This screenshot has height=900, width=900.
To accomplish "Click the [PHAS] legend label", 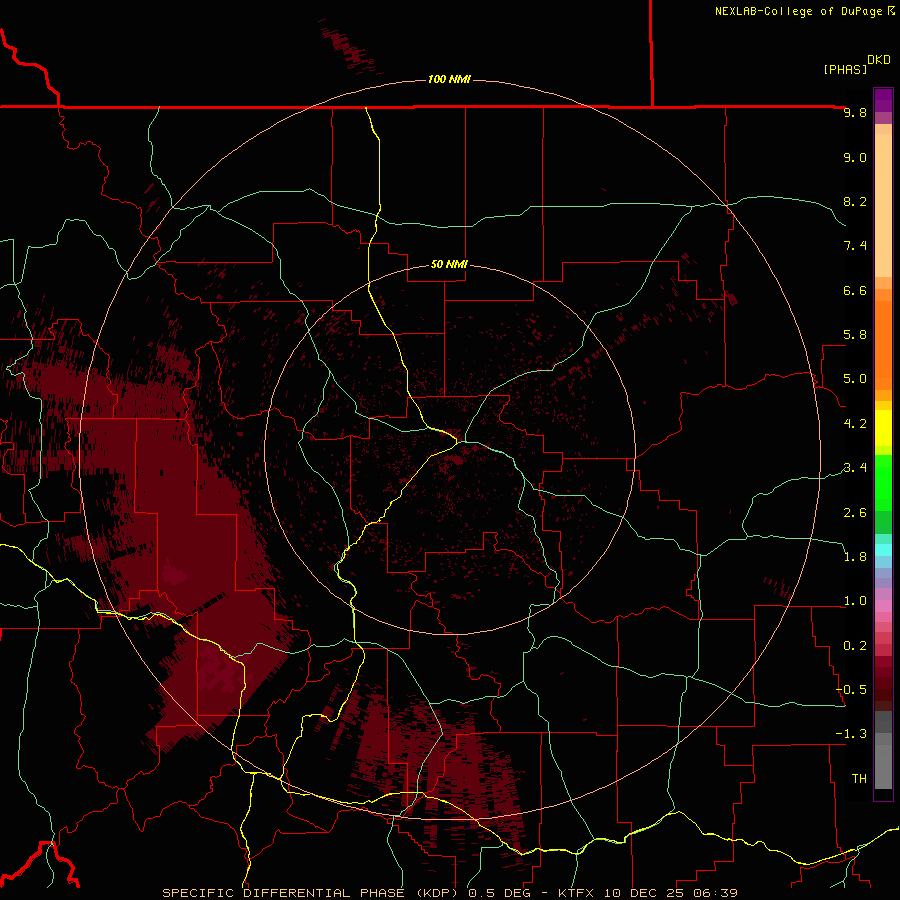I will (845, 70).
